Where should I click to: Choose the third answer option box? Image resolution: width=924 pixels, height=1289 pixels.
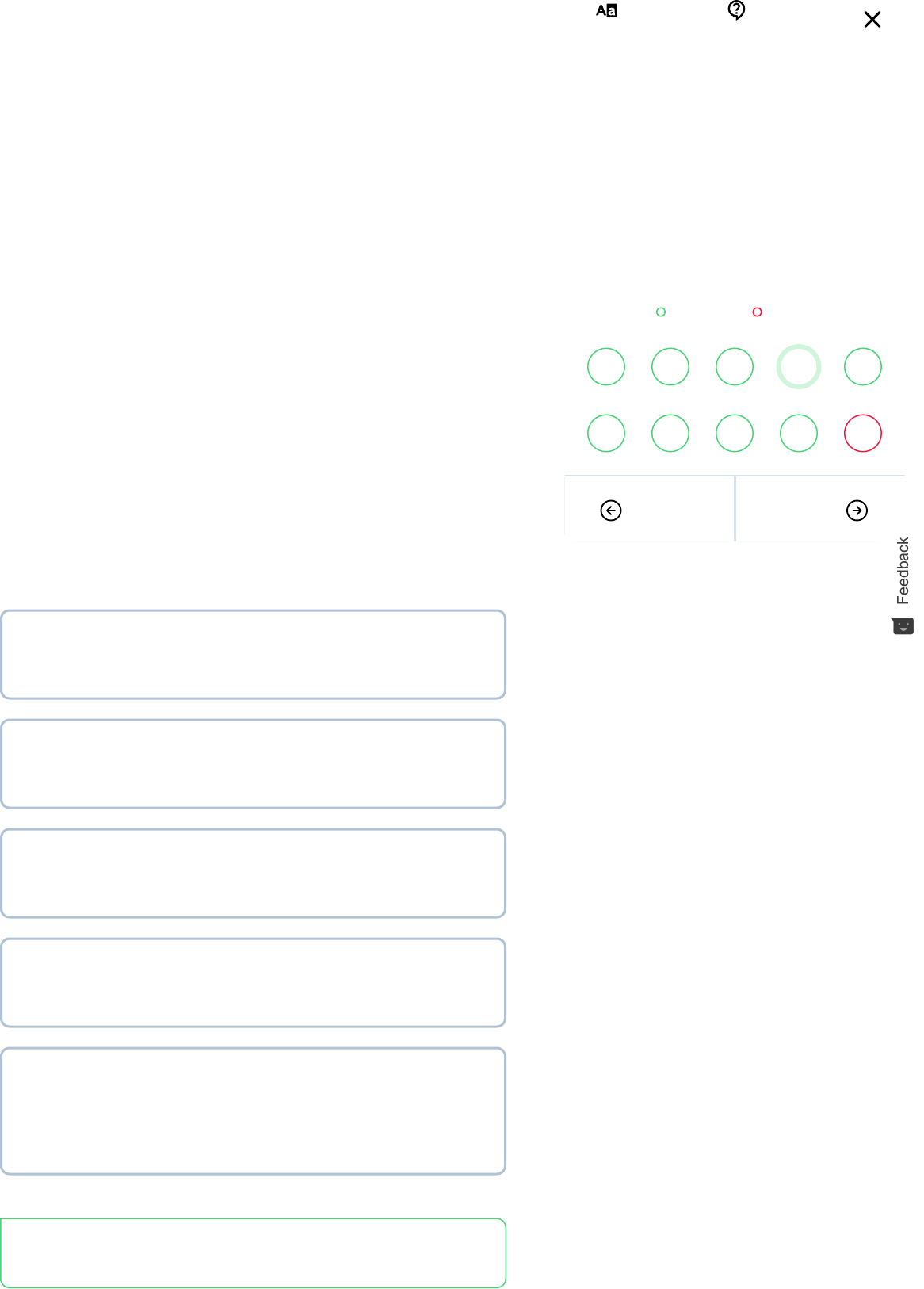coord(253,874)
